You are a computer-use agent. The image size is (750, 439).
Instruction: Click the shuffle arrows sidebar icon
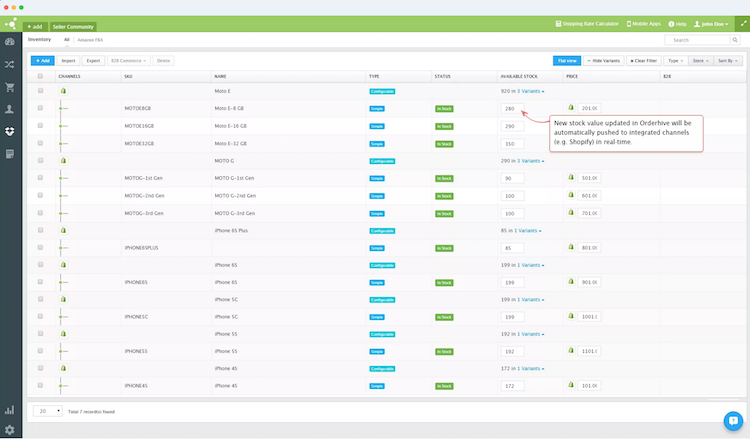10,64
